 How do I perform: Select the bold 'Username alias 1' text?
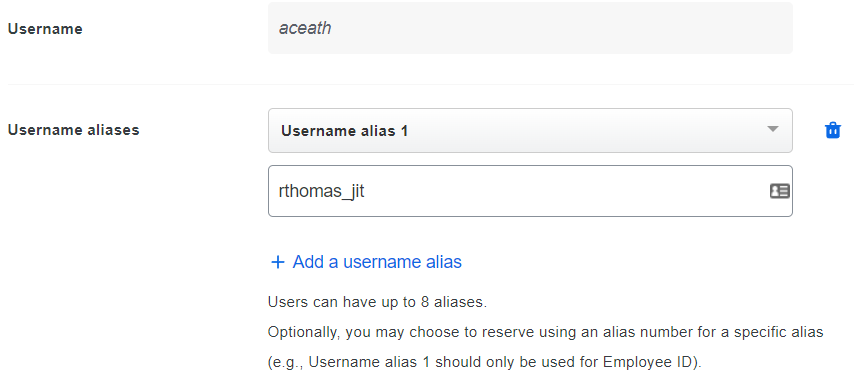click(x=344, y=131)
